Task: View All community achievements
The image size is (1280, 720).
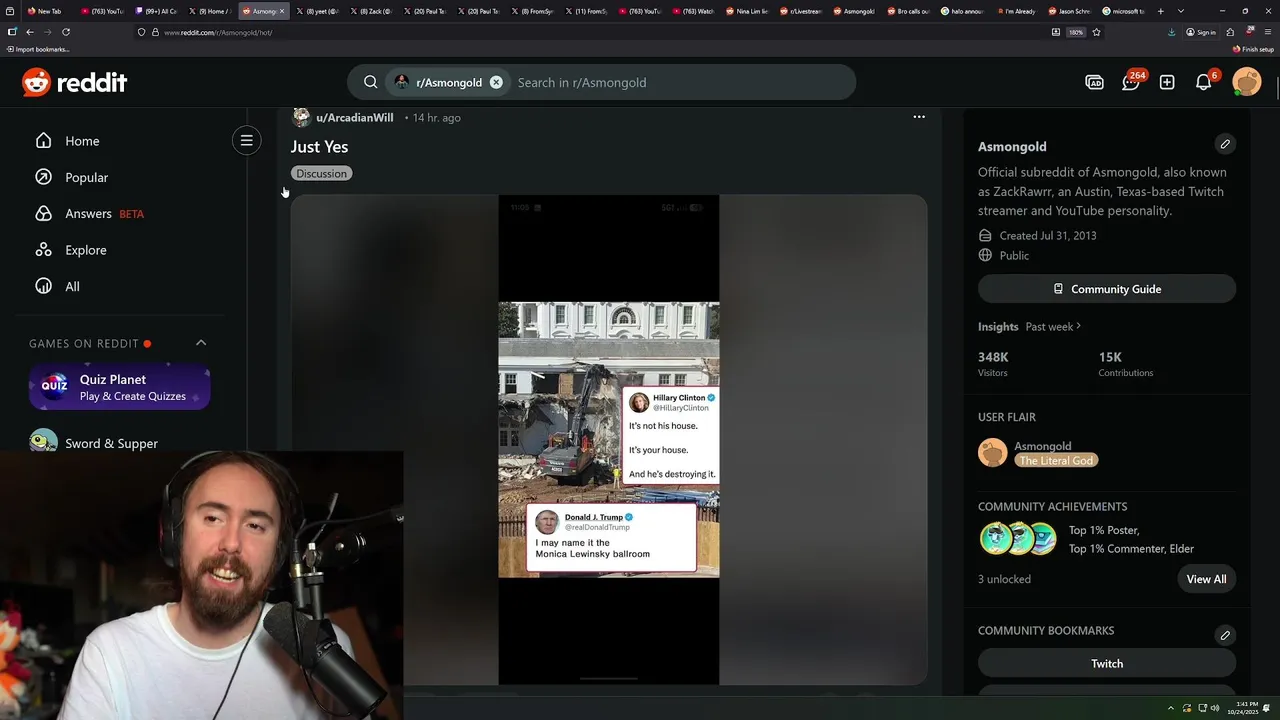Action: coord(1206,579)
